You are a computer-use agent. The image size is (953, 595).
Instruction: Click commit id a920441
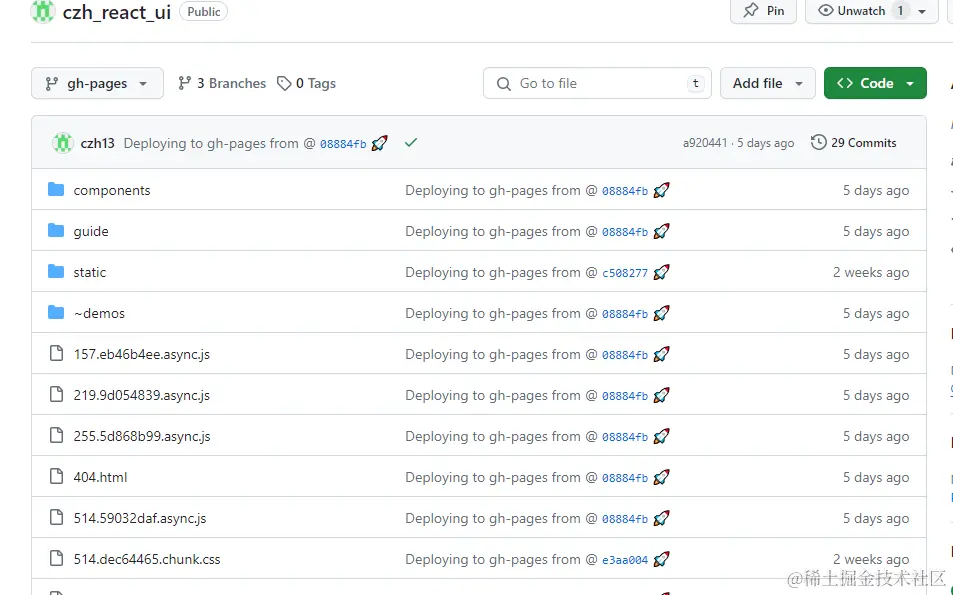point(705,143)
